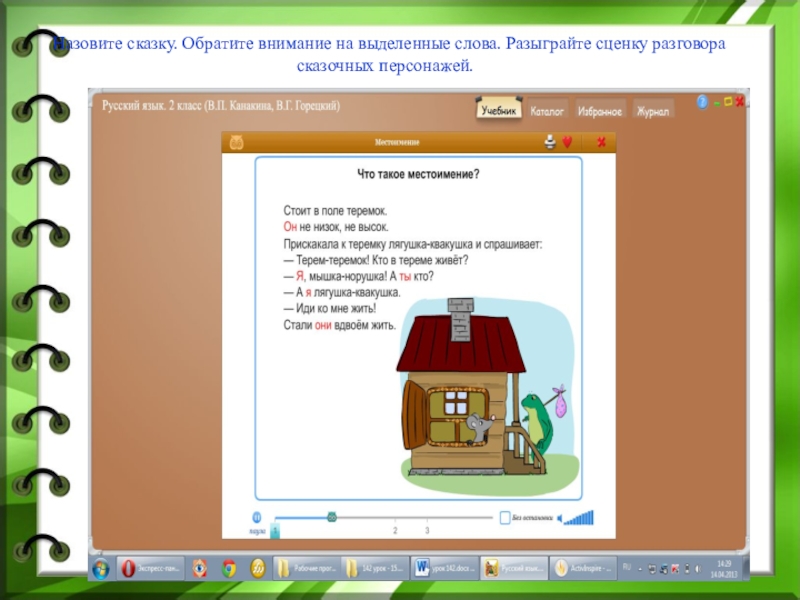Enable the 'Без остановки' checkbox

[505, 518]
